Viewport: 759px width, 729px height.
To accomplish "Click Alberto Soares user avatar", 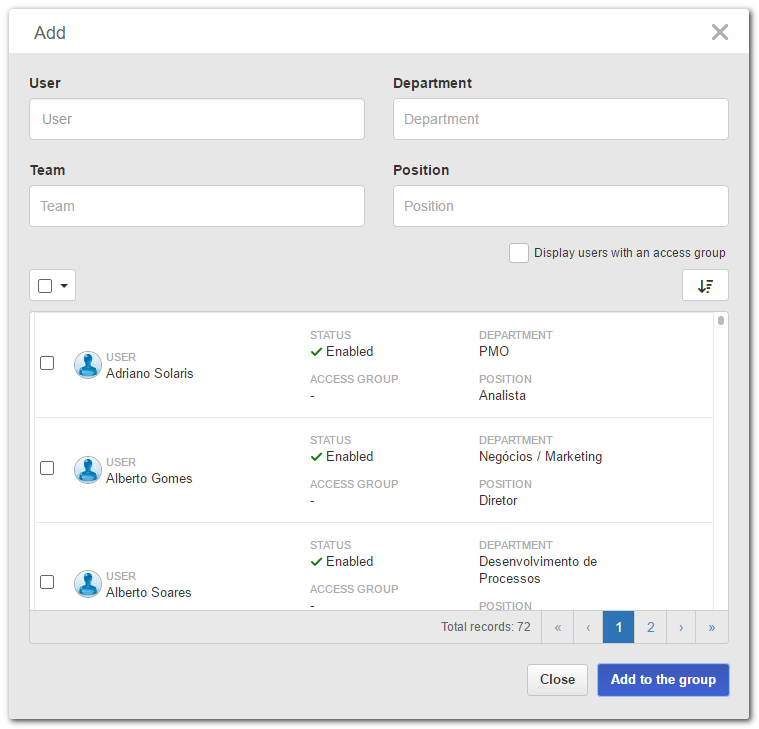I will (x=88, y=584).
